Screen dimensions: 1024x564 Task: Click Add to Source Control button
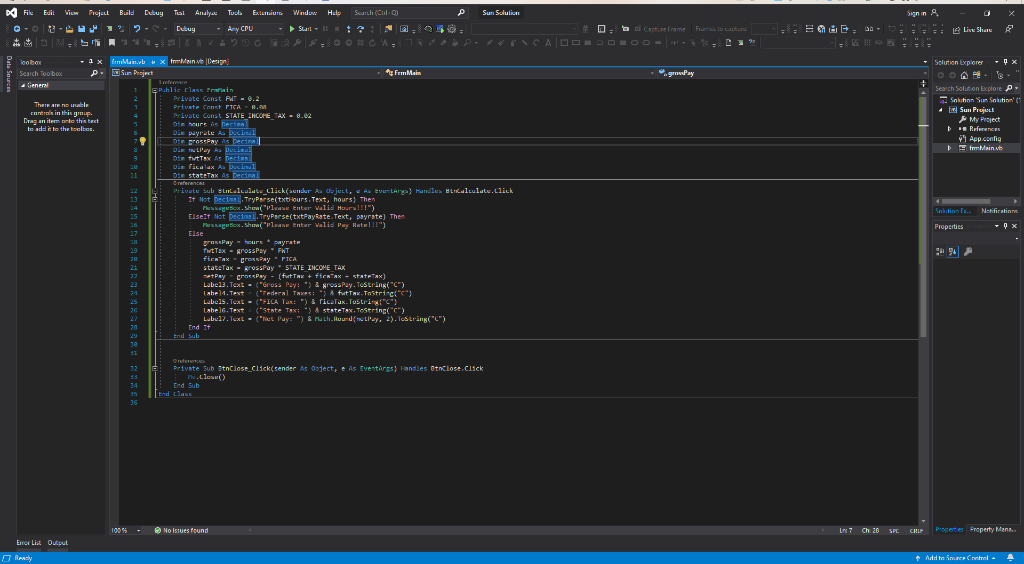click(x=959, y=557)
